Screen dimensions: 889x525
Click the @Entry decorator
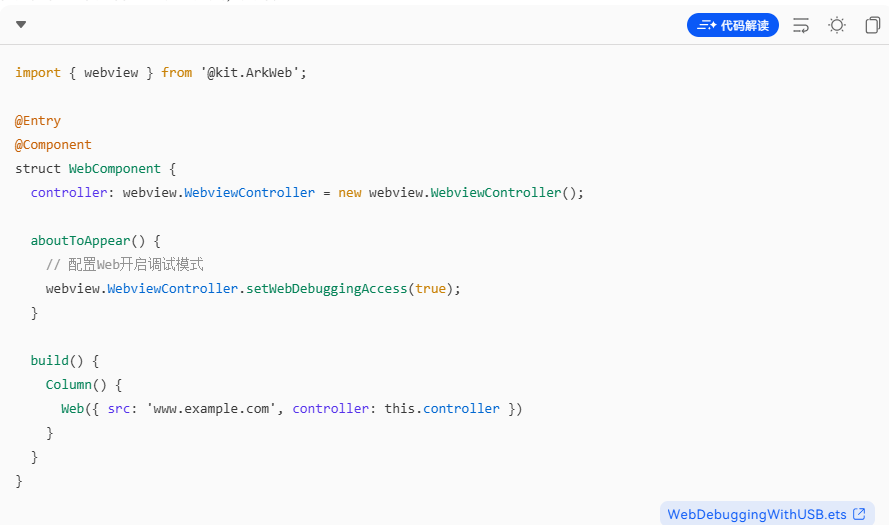[38, 121]
